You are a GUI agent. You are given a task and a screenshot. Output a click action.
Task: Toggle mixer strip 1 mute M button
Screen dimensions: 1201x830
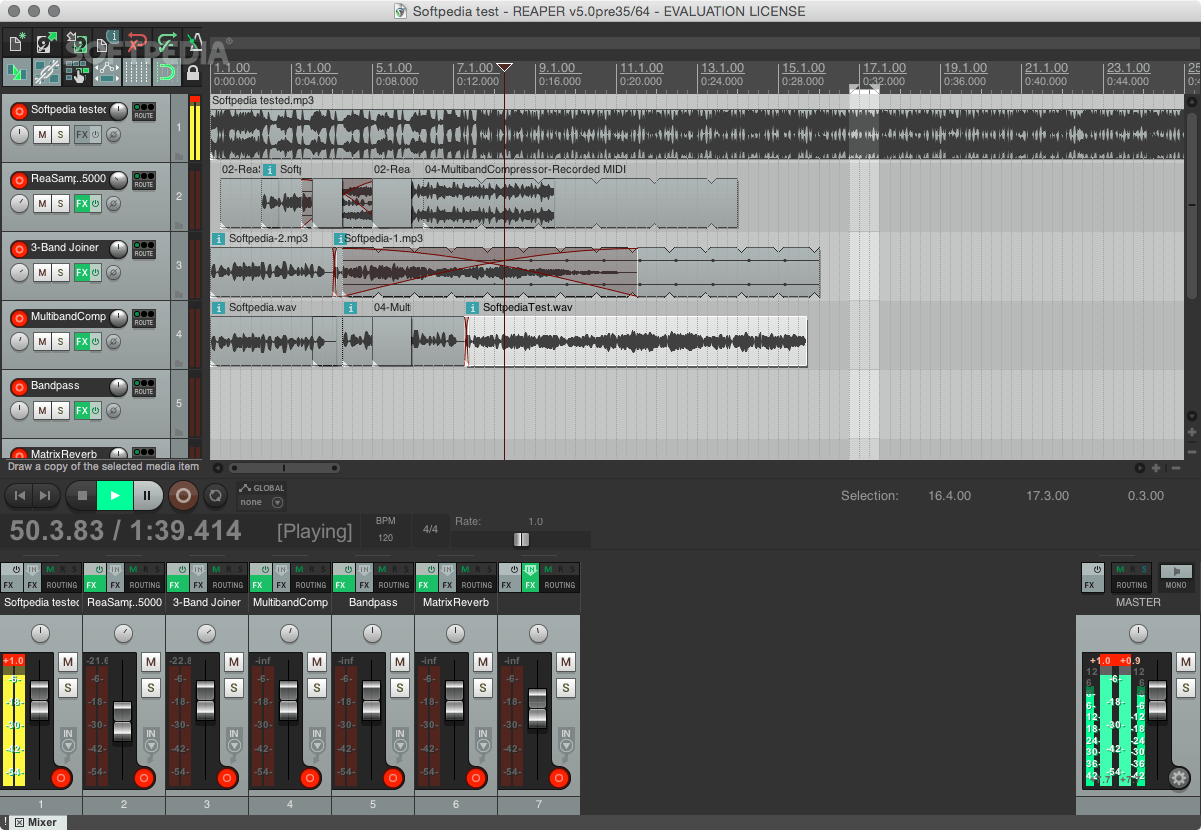click(x=67, y=662)
